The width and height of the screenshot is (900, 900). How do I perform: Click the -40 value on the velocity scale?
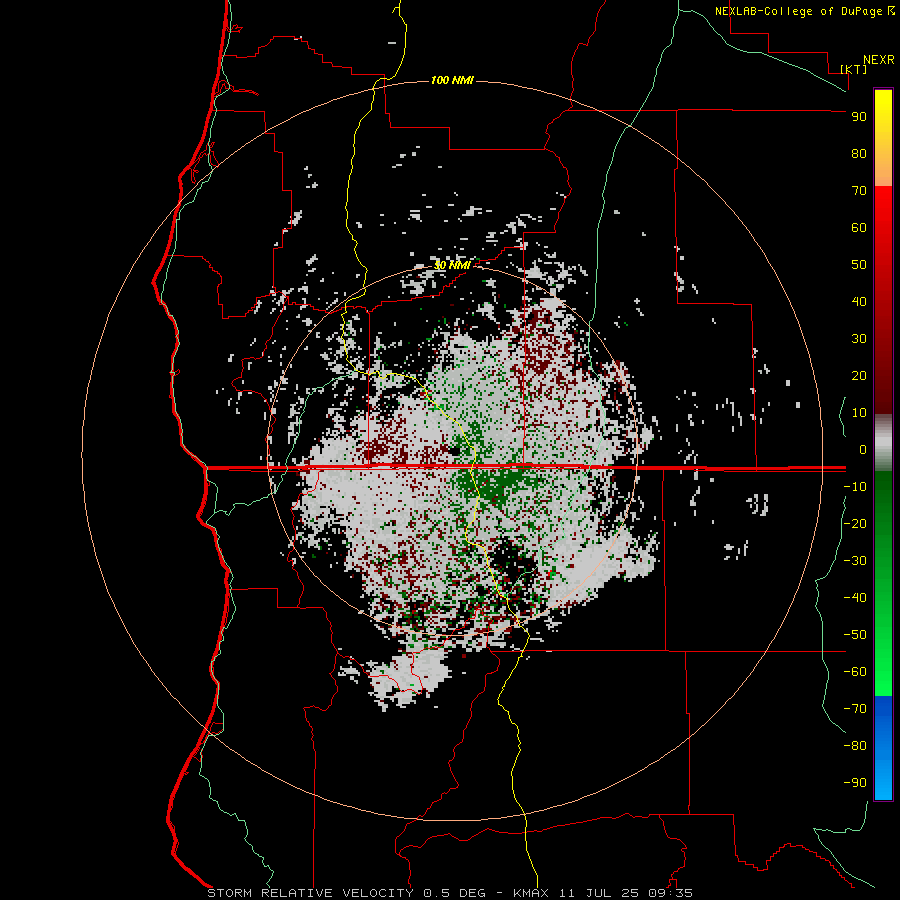855,598
